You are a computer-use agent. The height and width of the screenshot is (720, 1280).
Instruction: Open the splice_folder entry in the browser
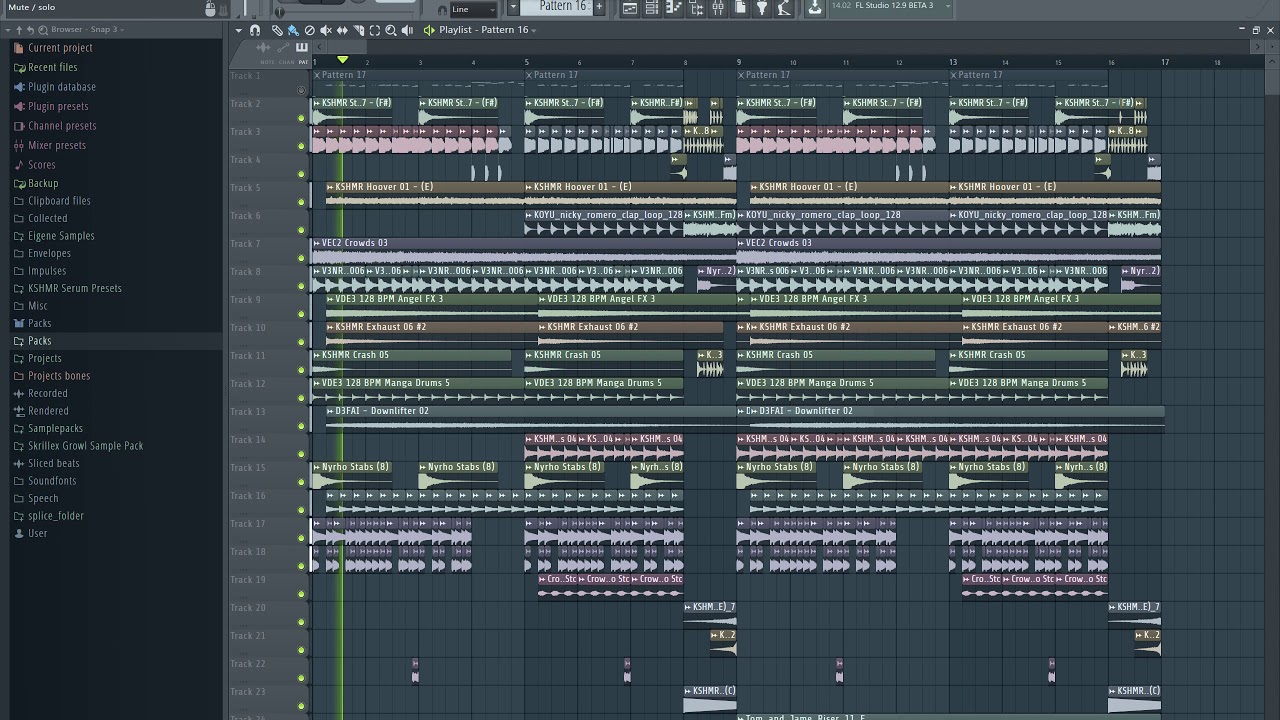[55, 516]
